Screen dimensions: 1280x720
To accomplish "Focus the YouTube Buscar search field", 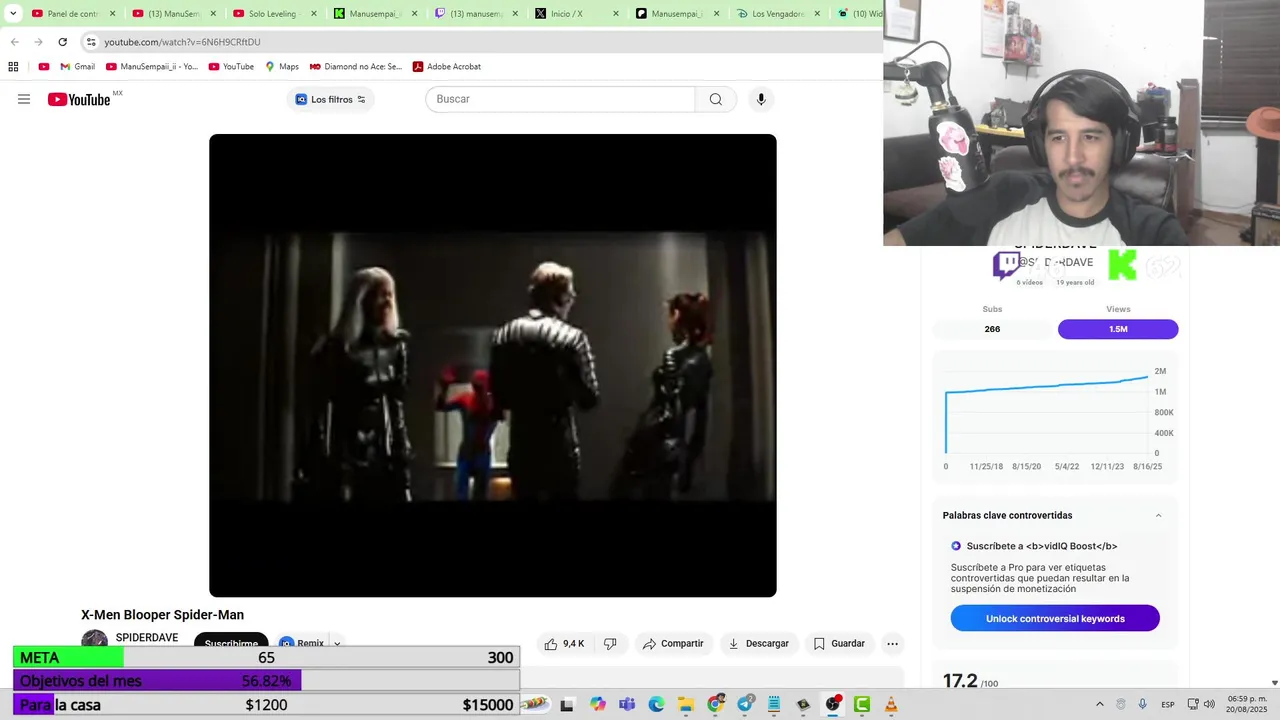I will pos(560,99).
